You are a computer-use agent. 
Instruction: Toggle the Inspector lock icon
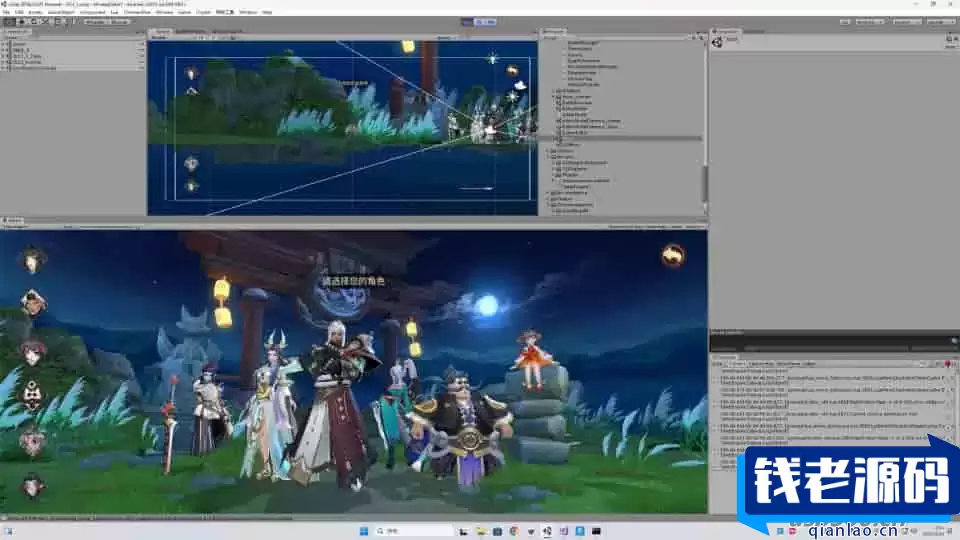click(949, 39)
